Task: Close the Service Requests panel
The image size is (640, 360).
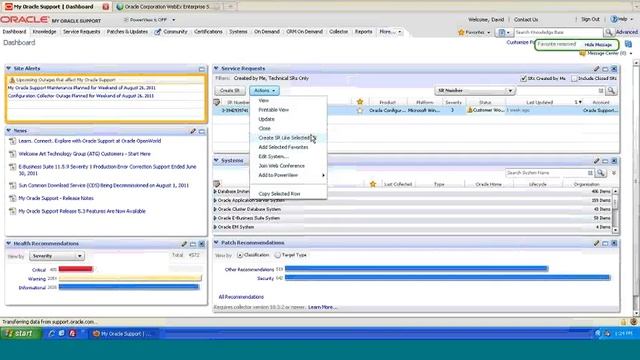Action: click(x=614, y=69)
